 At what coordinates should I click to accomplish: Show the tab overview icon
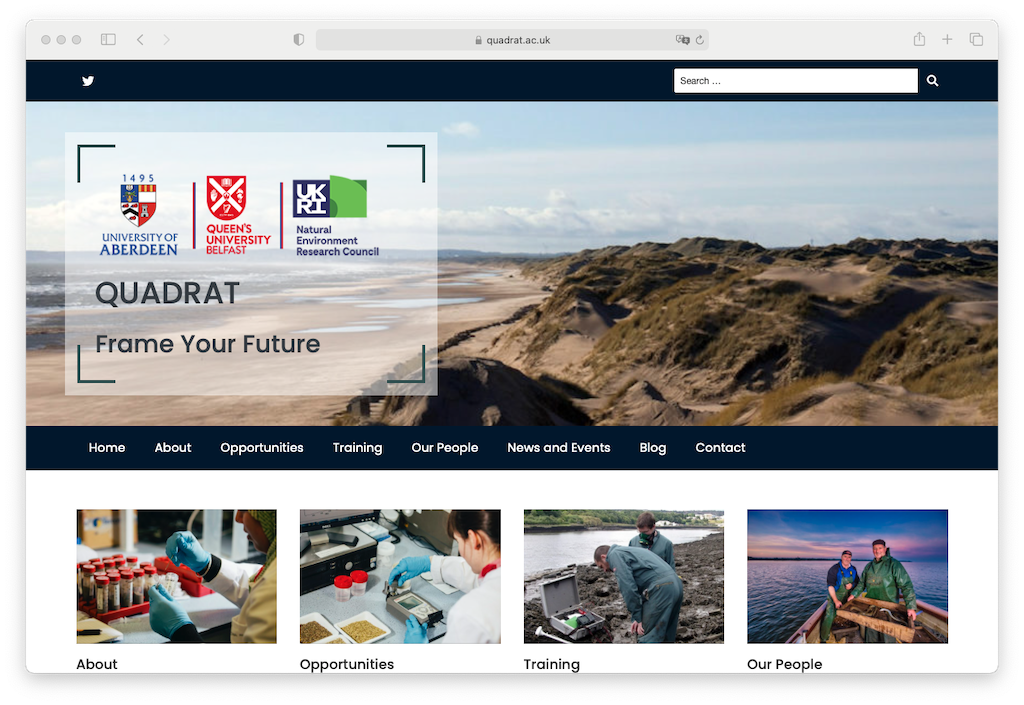(x=976, y=40)
